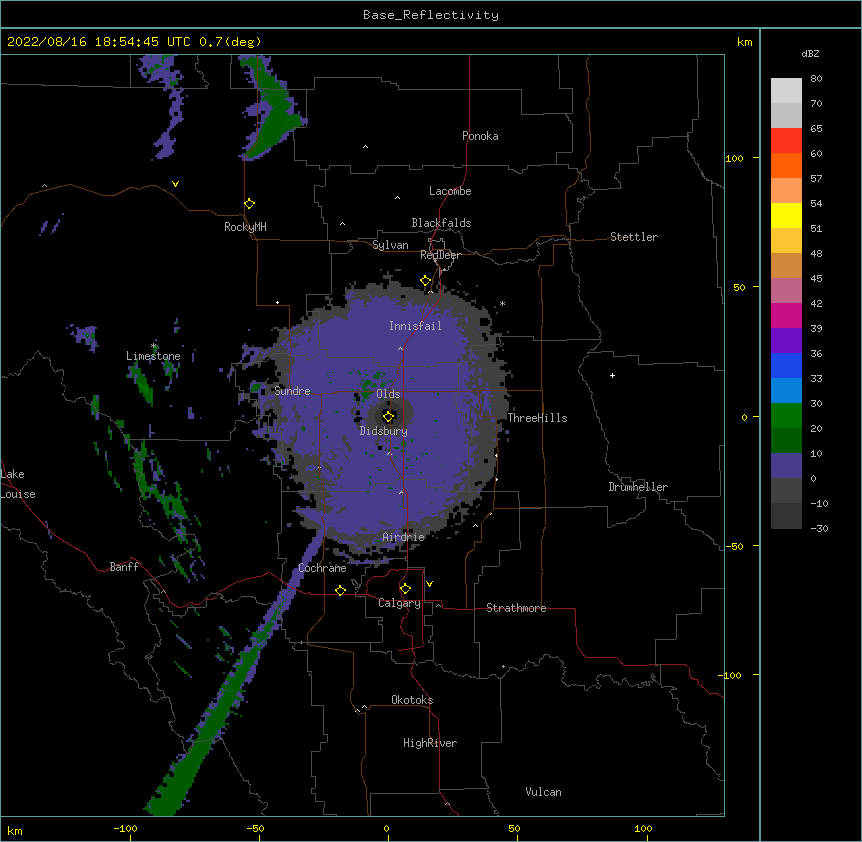Click the asterisk marker above Limestone
Screen dimensions: 862x842
pyautogui.click(x=153, y=346)
